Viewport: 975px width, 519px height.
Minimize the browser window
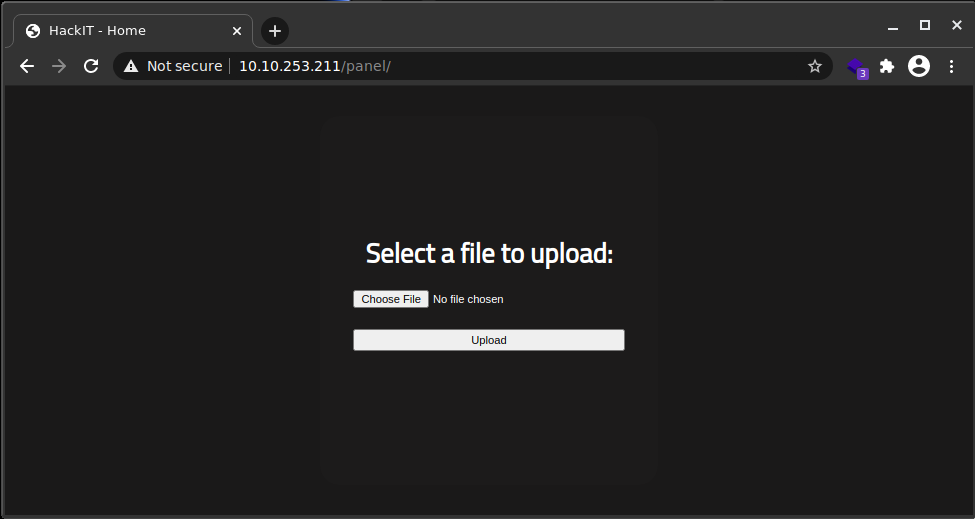click(x=893, y=26)
